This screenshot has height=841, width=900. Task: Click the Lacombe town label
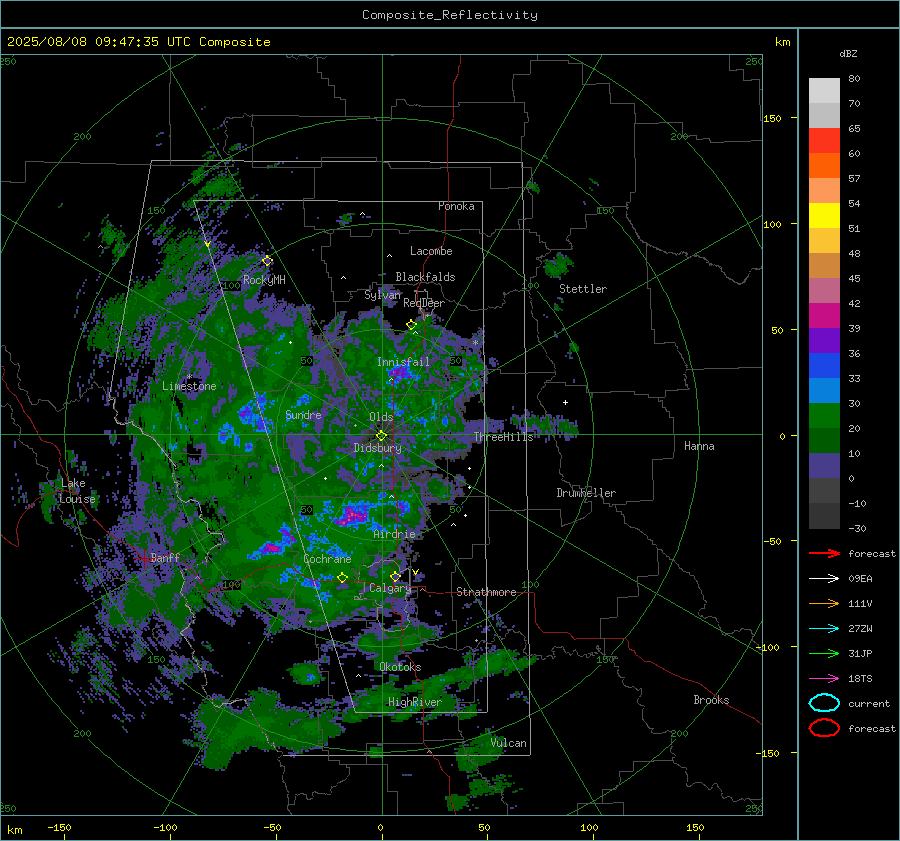(431, 251)
